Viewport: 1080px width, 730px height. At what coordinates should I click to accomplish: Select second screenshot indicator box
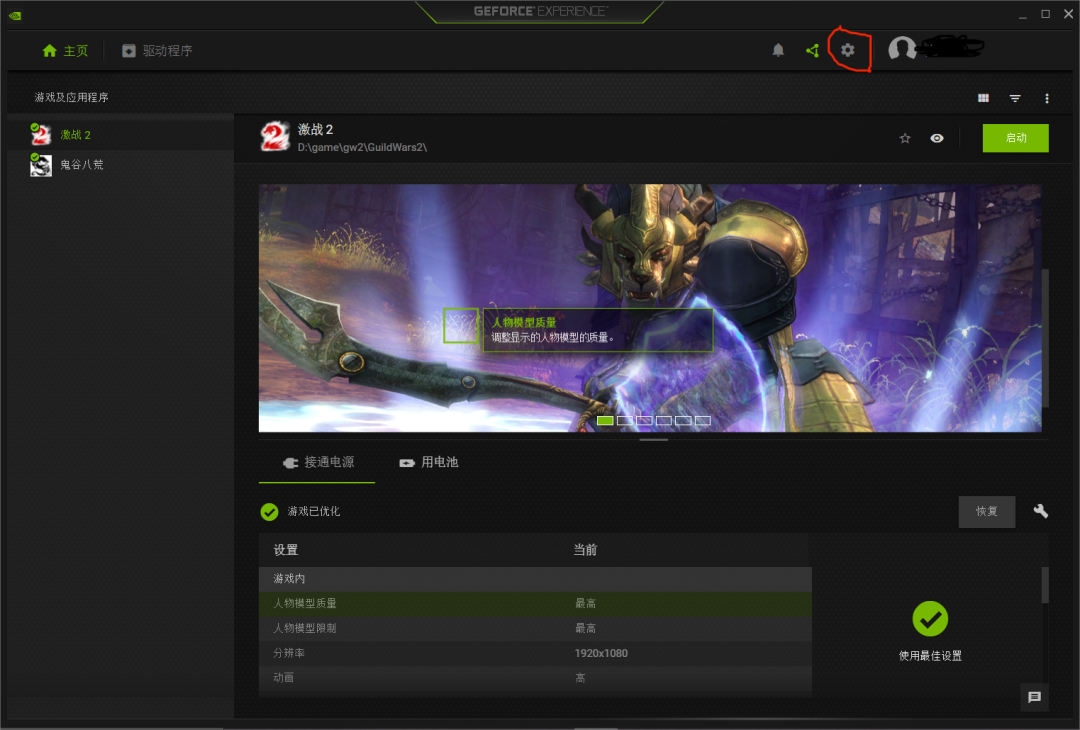pos(625,420)
